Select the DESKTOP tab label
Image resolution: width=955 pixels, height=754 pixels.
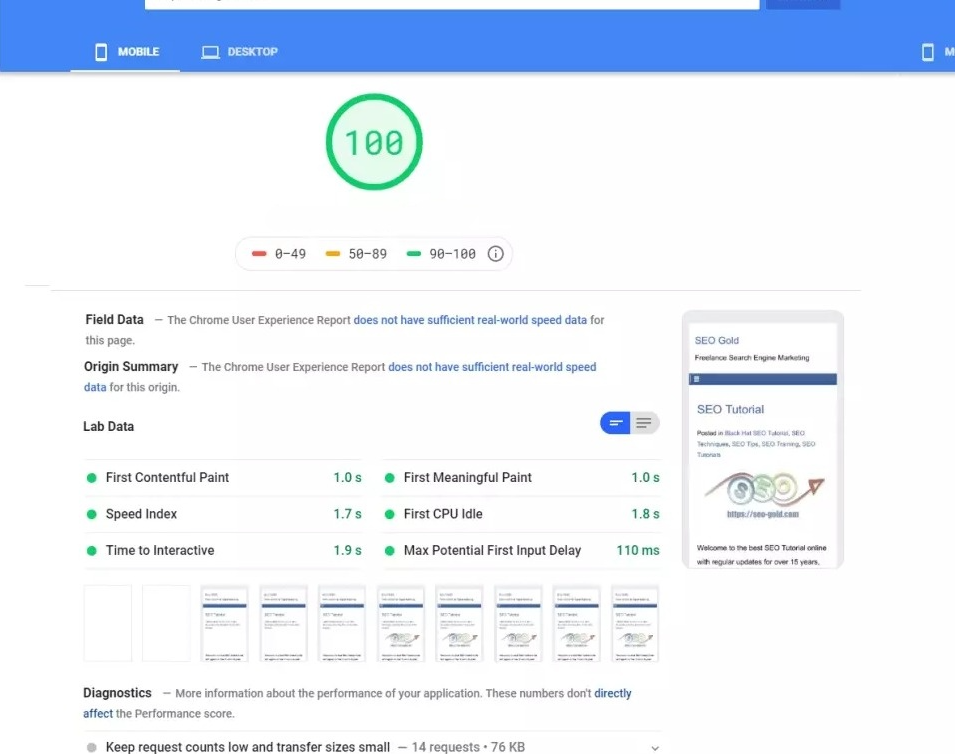click(252, 52)
